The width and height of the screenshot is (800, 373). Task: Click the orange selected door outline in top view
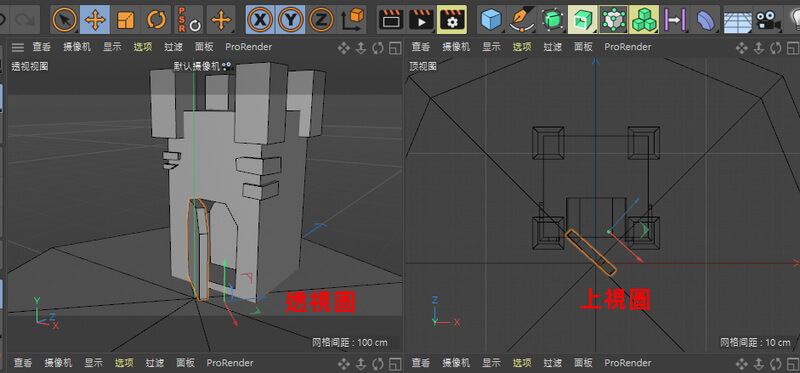(591, 253)
